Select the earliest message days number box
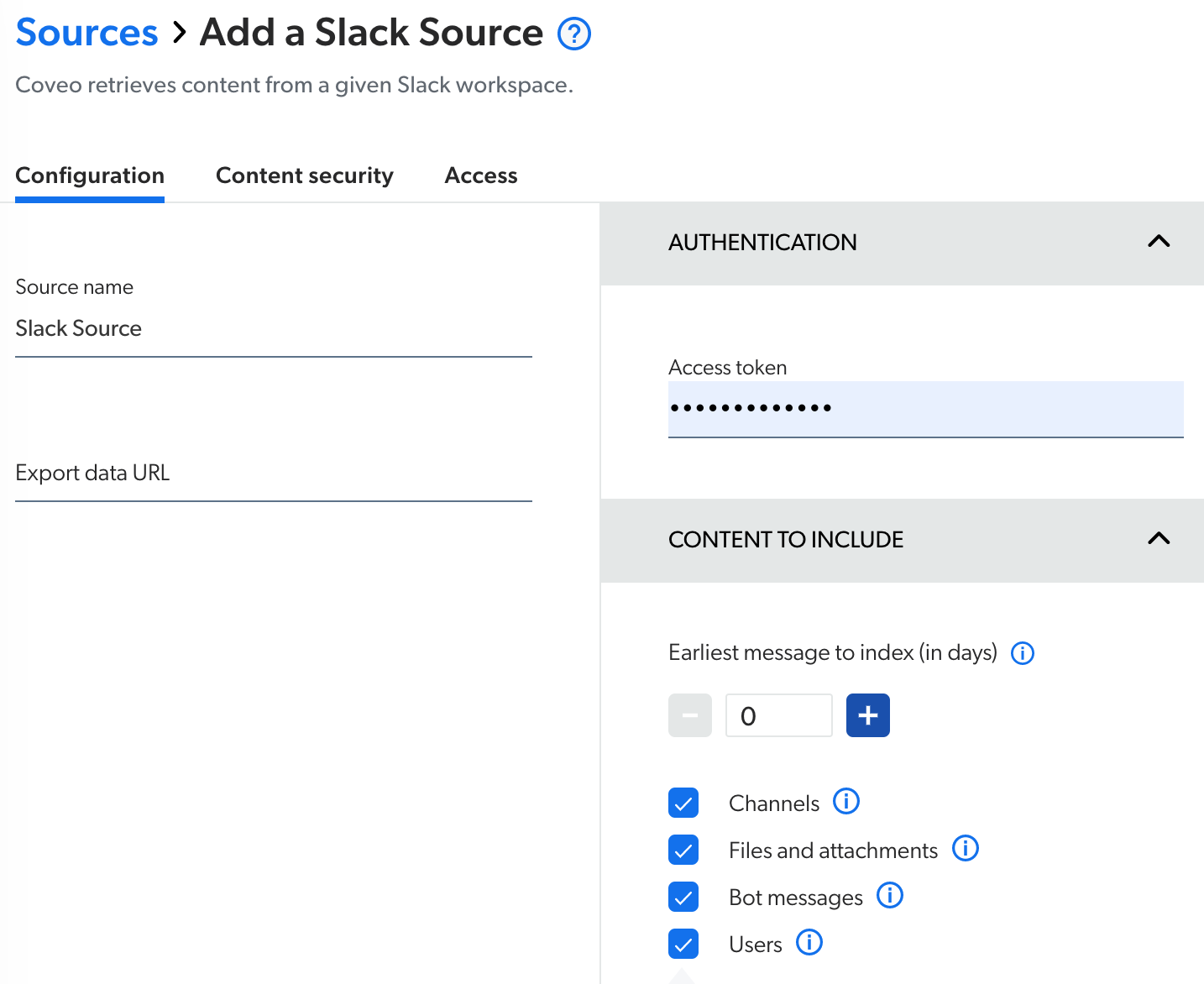Image resolution: width=1204 pixels, height=984 pixels. click(779, 715)
